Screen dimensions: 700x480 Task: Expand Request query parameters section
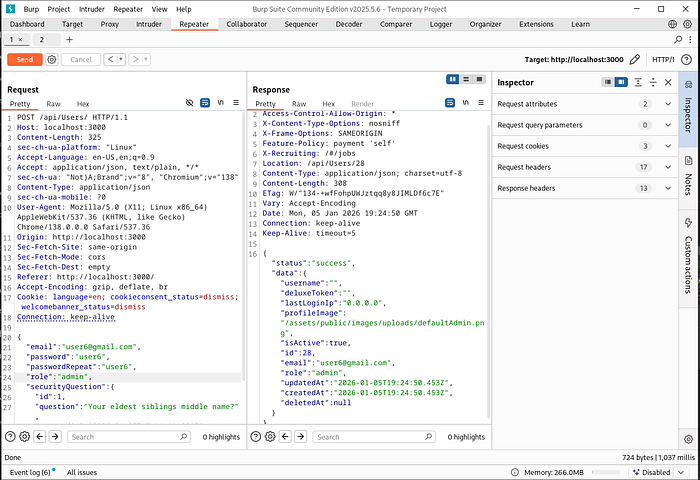click(585, 125)
